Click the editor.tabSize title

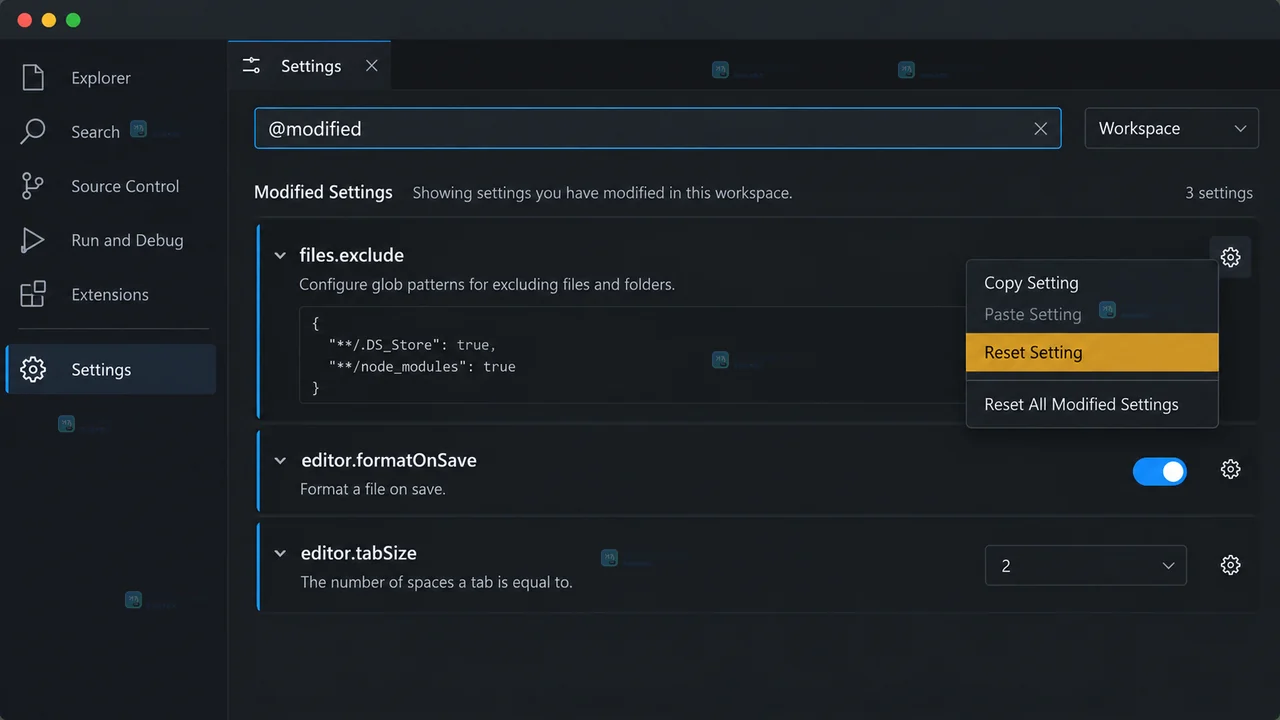[359, 553]
